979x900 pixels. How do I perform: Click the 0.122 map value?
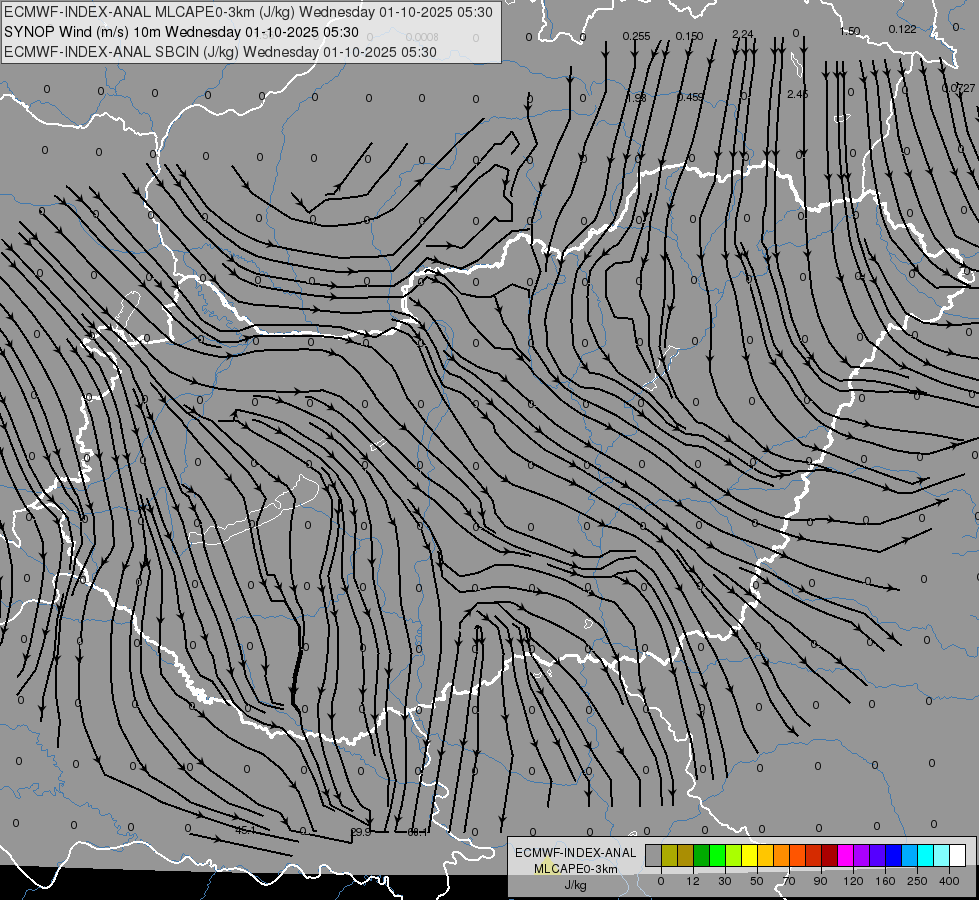coord(902,29)
